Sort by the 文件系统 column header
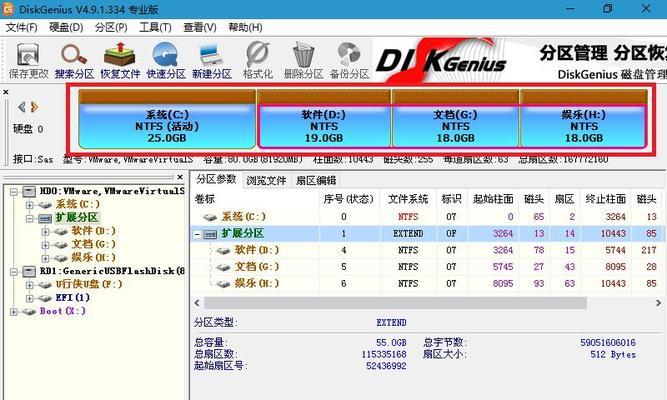This screenshot has height=400, width=667. (x=408, y=199)
